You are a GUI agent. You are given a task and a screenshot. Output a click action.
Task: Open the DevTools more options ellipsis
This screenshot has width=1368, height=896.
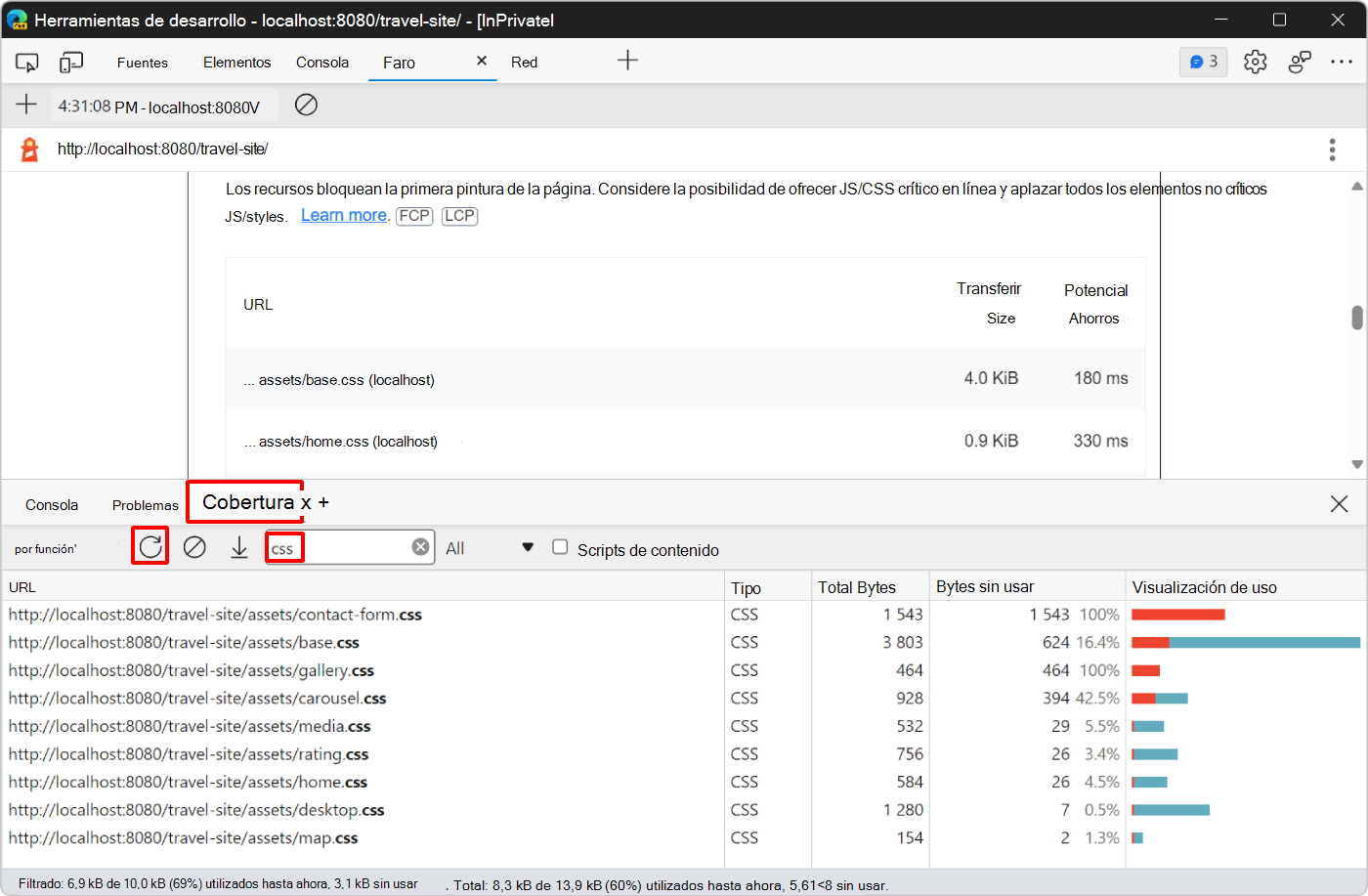point(1342,62)
